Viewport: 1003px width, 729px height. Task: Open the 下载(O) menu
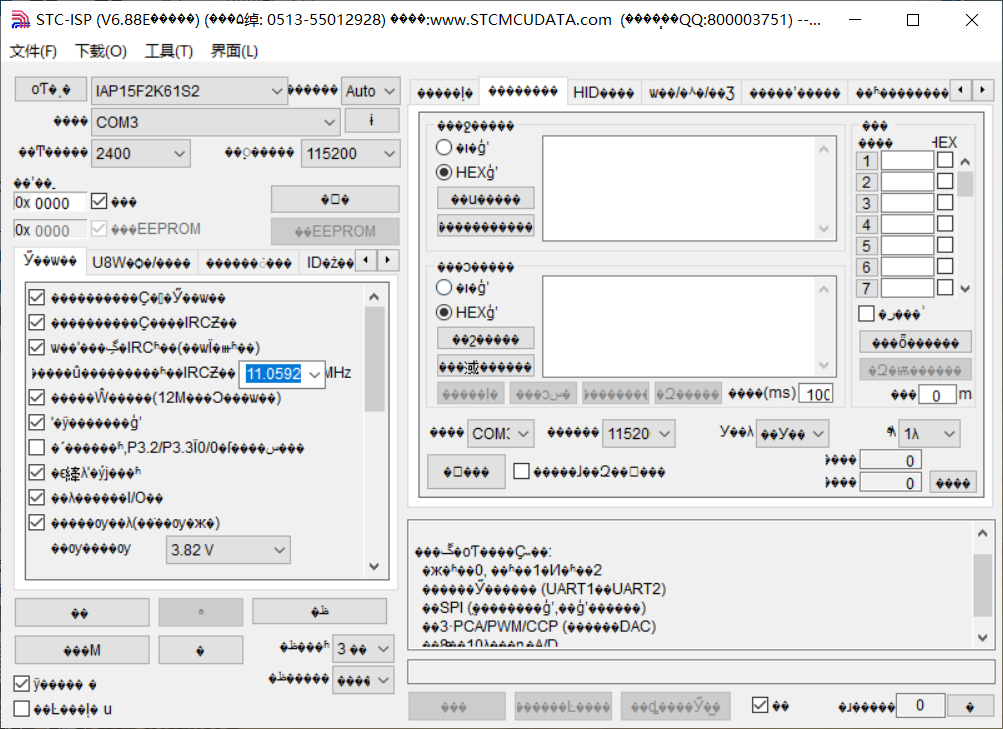point(101,51)
